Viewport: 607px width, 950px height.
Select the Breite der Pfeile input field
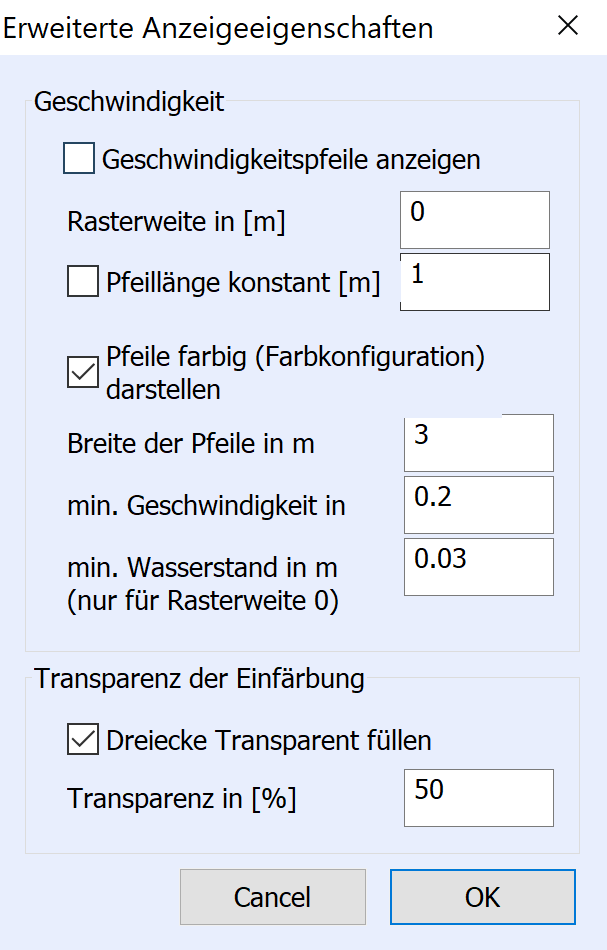(478, 443)
